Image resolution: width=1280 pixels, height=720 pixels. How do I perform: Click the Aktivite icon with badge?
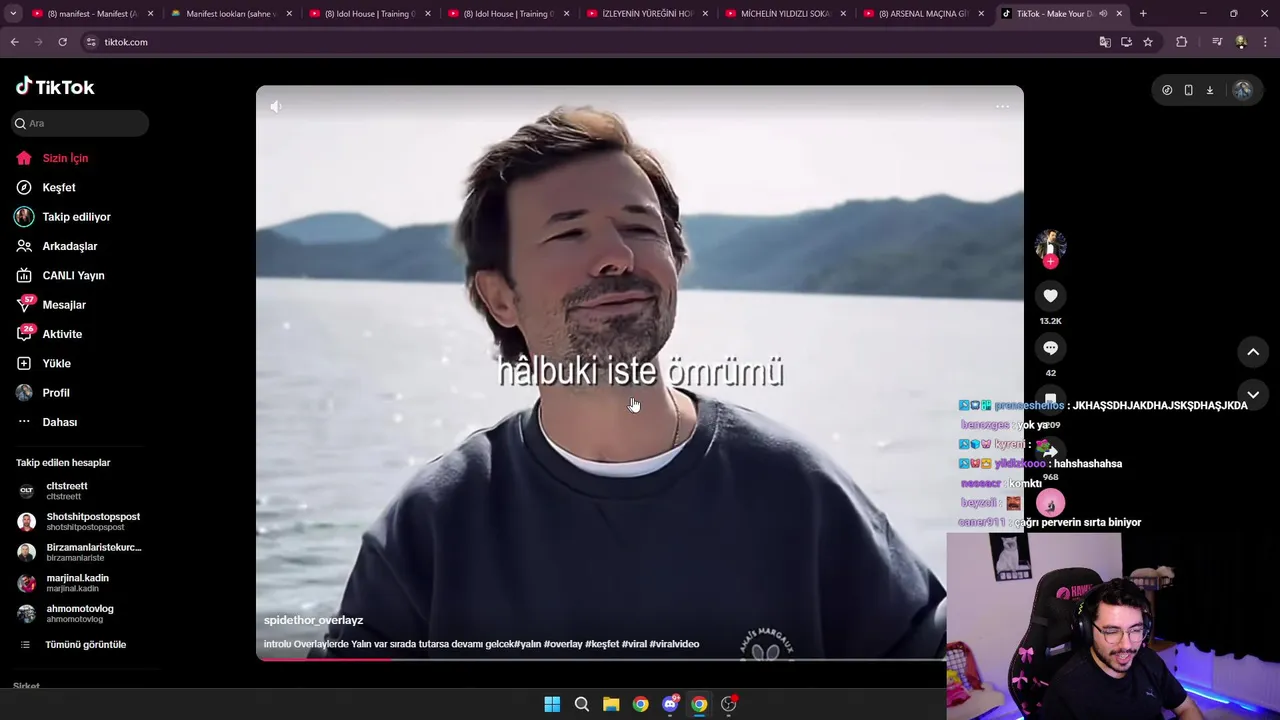[25, 334]
